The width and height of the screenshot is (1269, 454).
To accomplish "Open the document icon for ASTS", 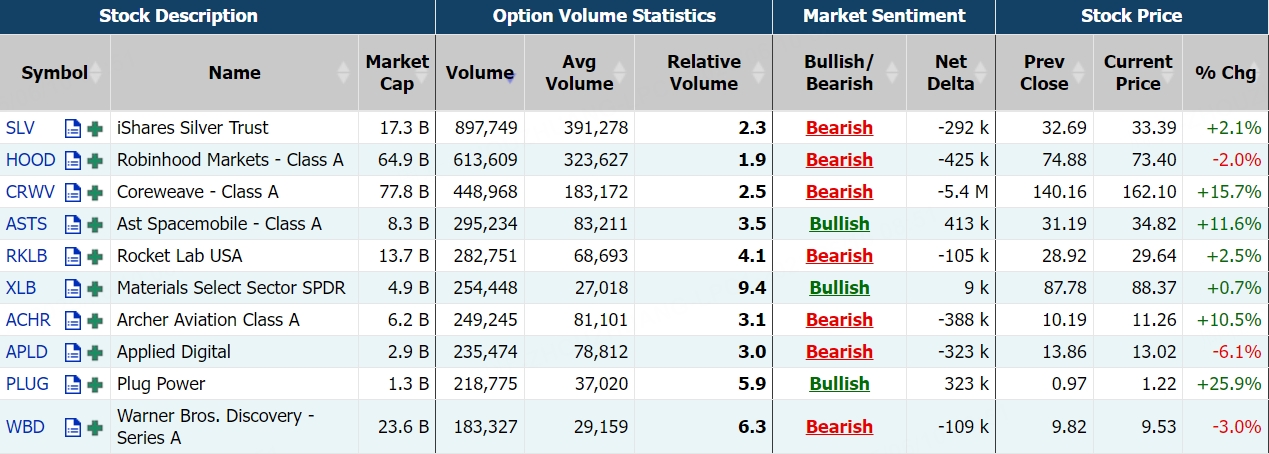I will 72,224.
